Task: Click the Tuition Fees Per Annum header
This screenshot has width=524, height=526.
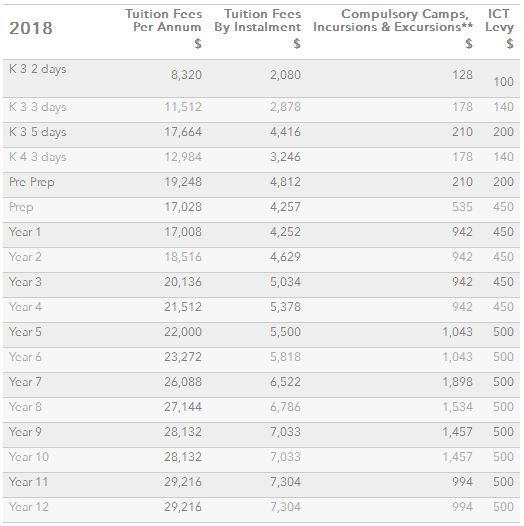Action: click(164, 20)
